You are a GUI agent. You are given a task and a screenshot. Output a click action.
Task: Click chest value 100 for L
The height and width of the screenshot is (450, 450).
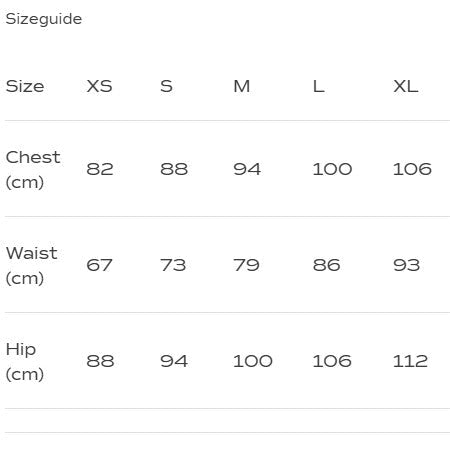point(332,169)
